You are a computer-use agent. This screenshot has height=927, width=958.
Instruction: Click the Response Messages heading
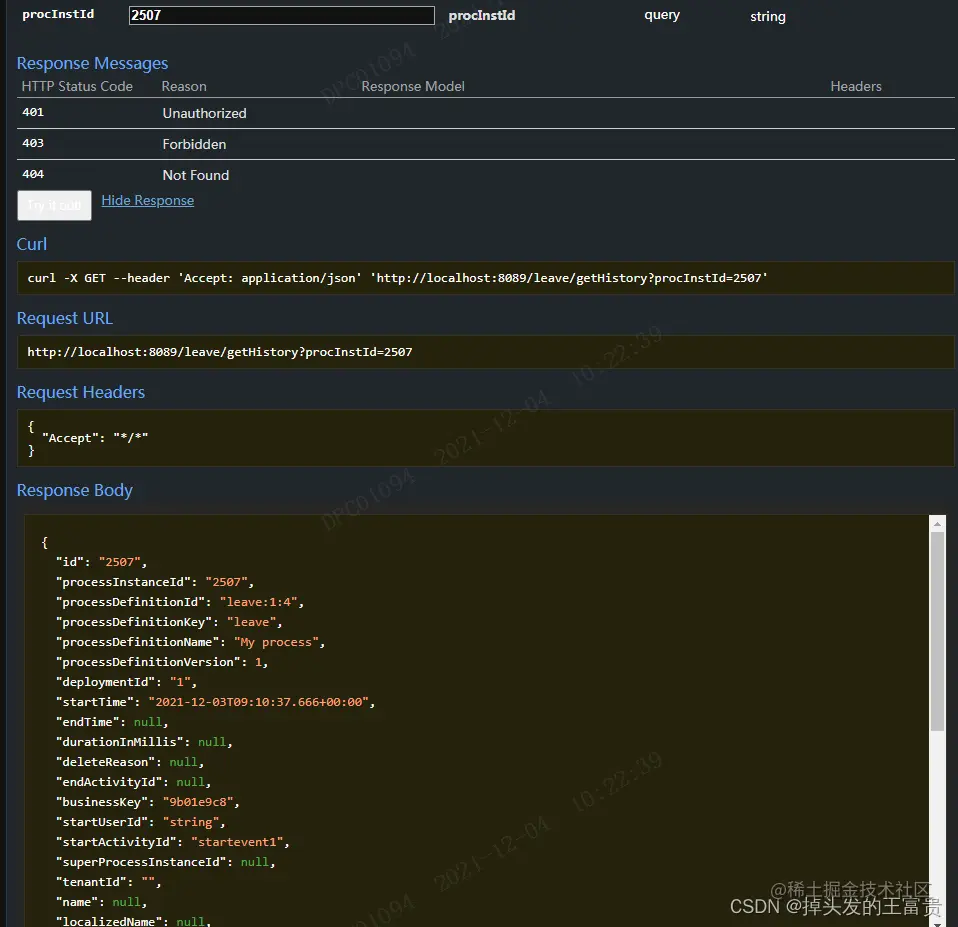(92, 64)
